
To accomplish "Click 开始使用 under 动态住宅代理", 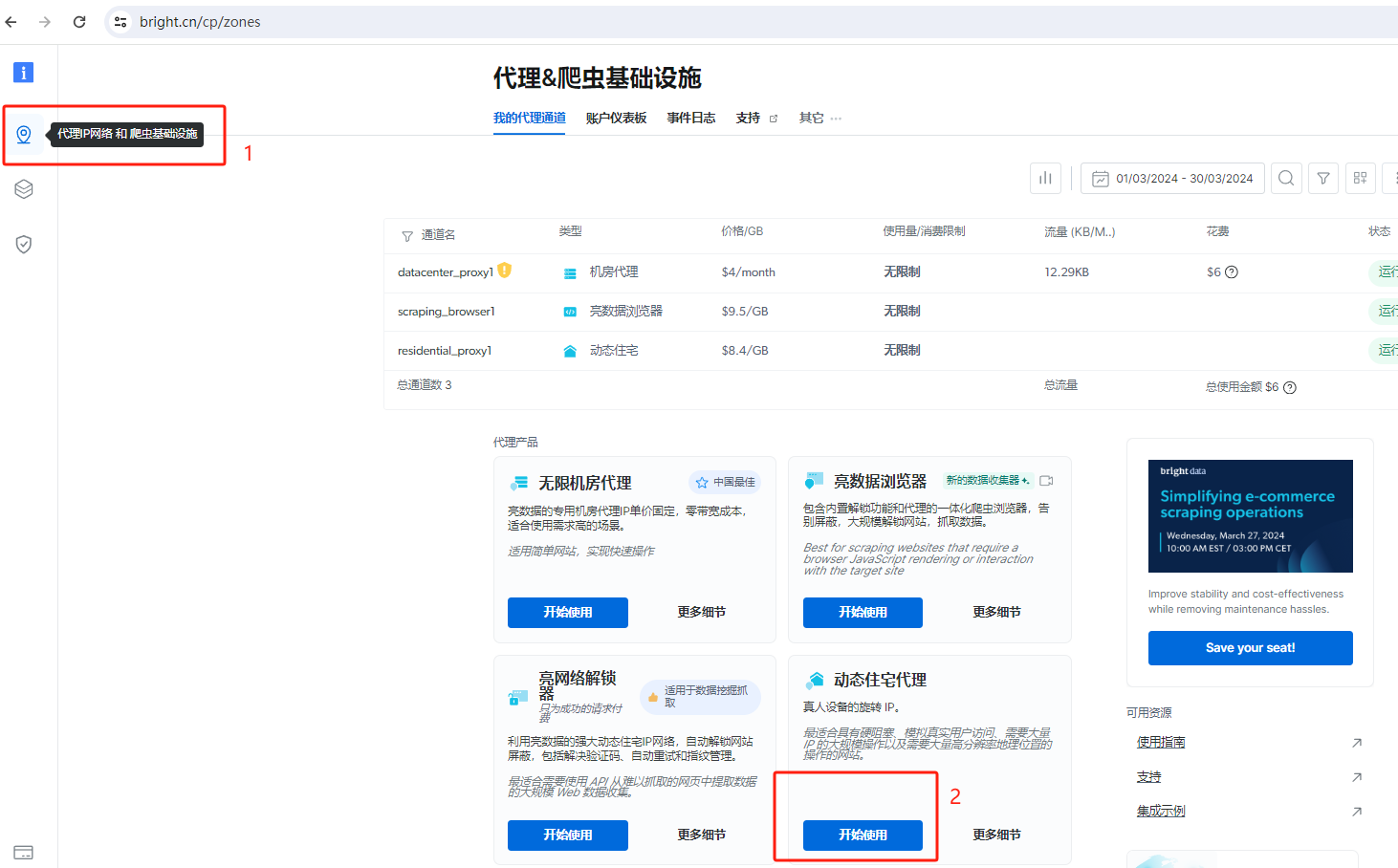I will click(x=863, y=835).
